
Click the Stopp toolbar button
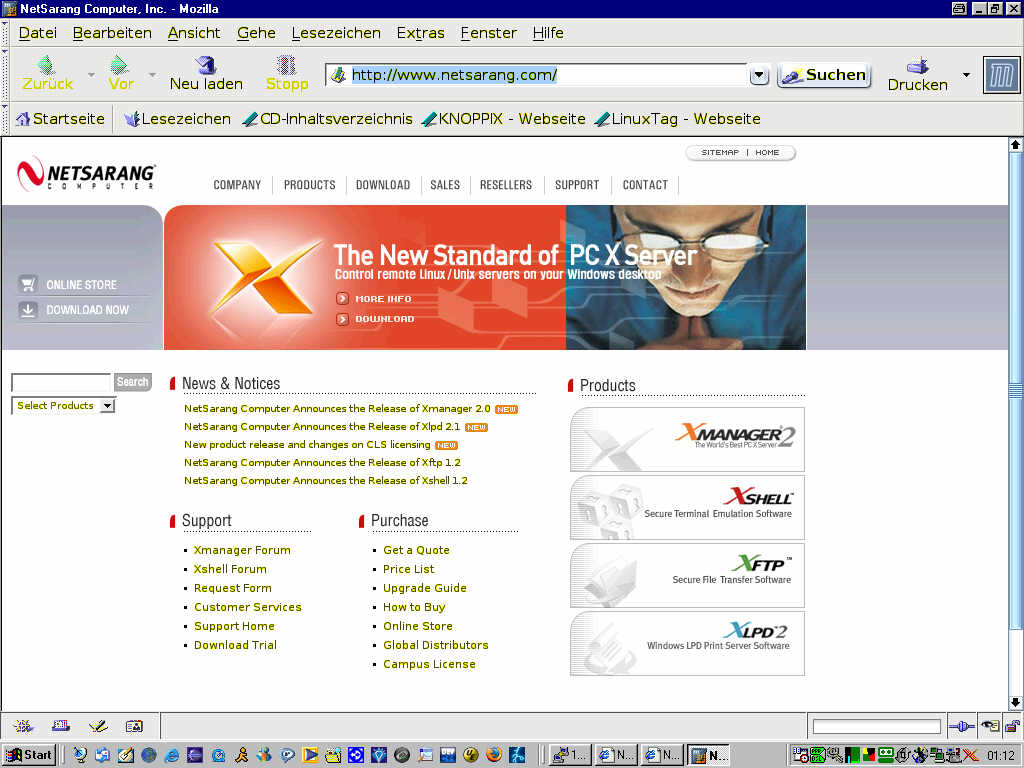tap(287, 73)
